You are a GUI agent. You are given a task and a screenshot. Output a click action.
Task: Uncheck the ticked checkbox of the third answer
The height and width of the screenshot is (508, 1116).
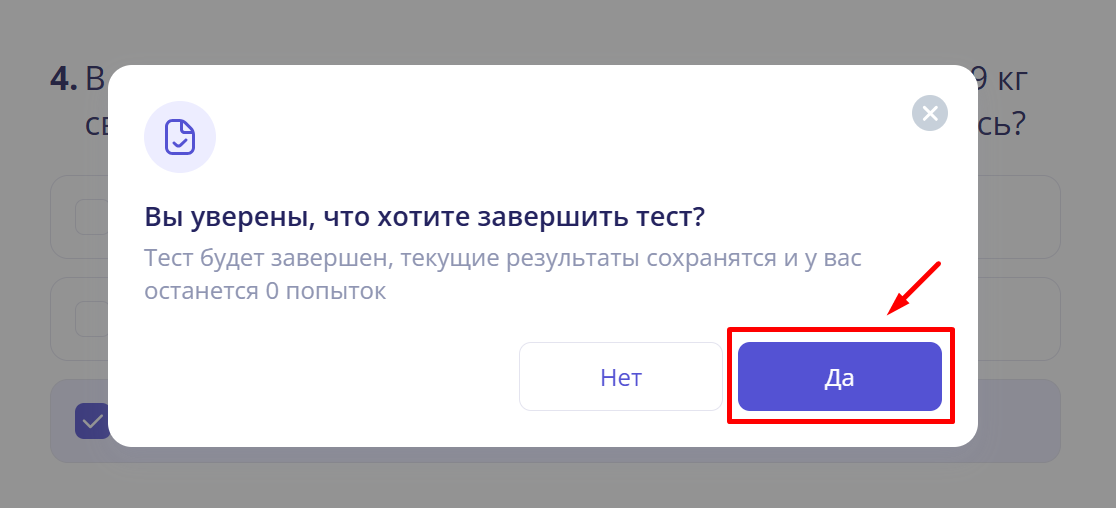92,421
